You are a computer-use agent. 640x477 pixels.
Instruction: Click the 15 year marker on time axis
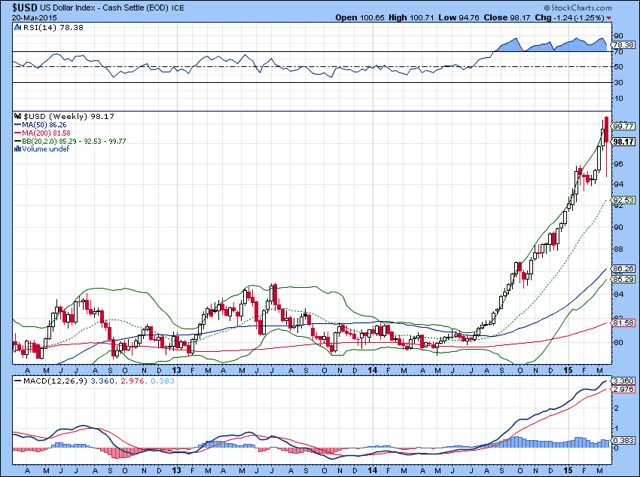[568, 370]
